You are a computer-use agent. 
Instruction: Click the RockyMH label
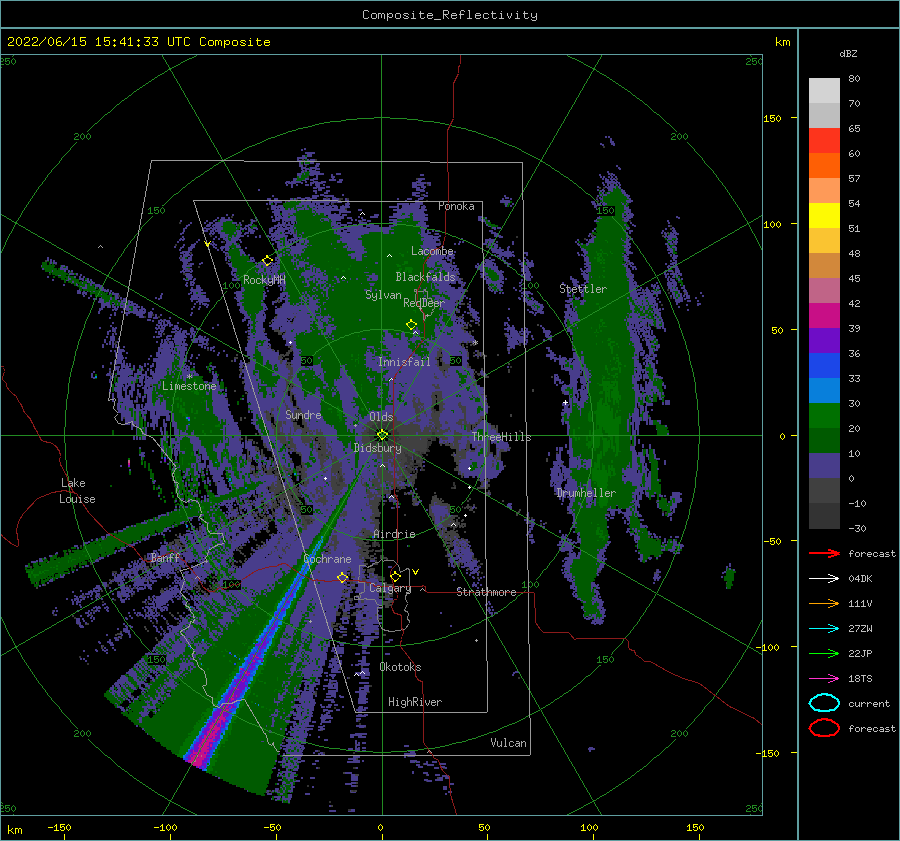point(264,280)
